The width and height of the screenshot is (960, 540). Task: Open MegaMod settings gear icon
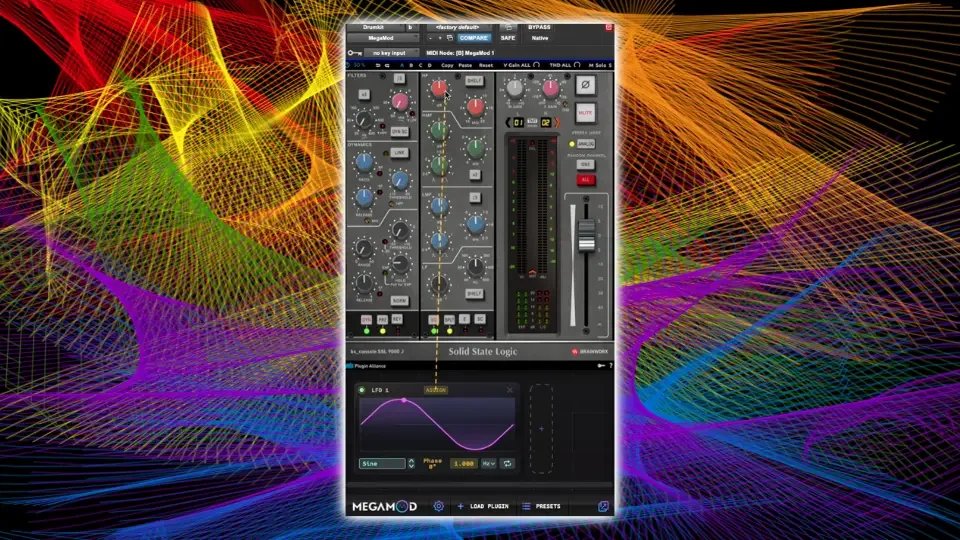coord(438,506)
